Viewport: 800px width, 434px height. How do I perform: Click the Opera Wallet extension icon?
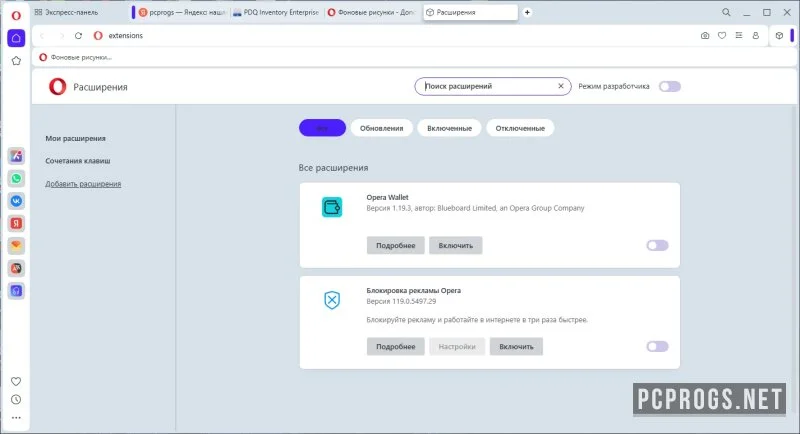332,207
